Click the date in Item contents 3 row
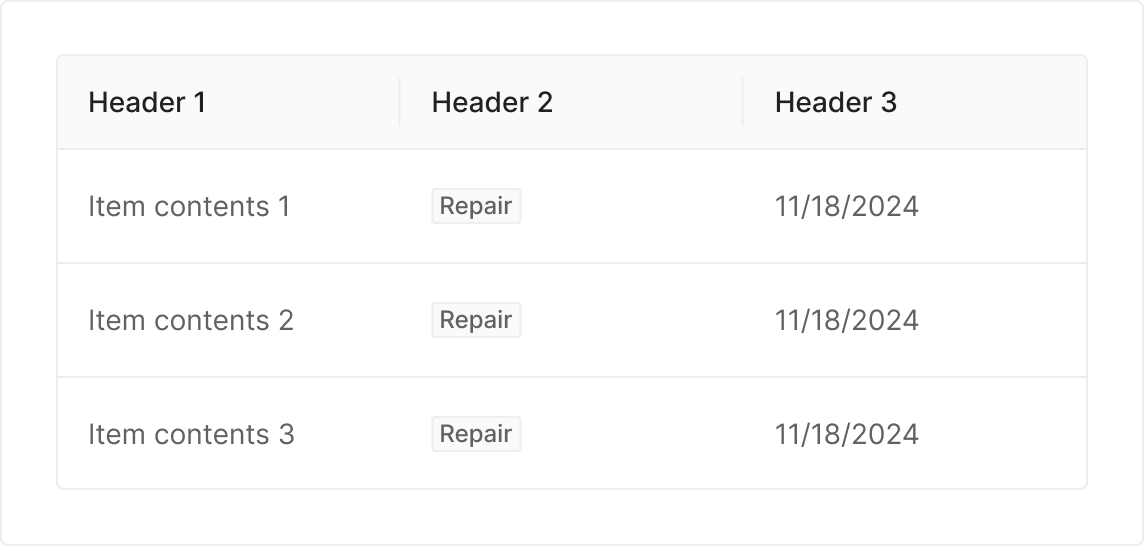 coord(846,435)
